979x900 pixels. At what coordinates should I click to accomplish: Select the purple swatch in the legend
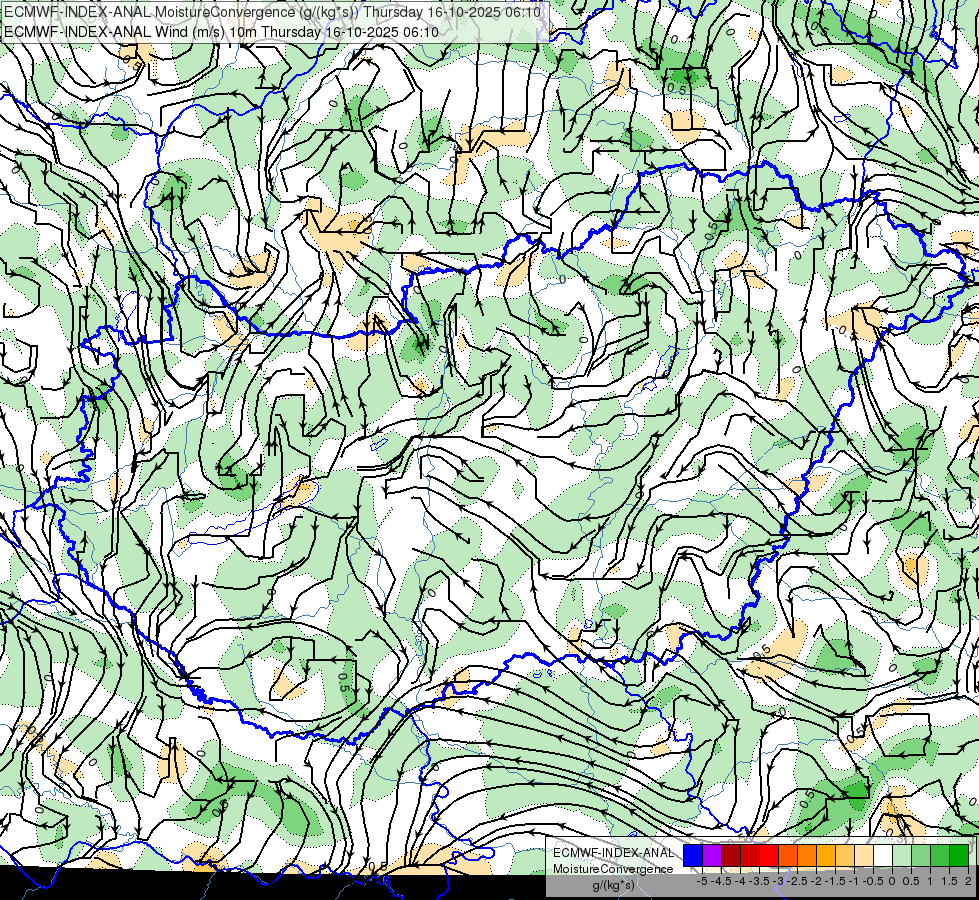[712, 855]
